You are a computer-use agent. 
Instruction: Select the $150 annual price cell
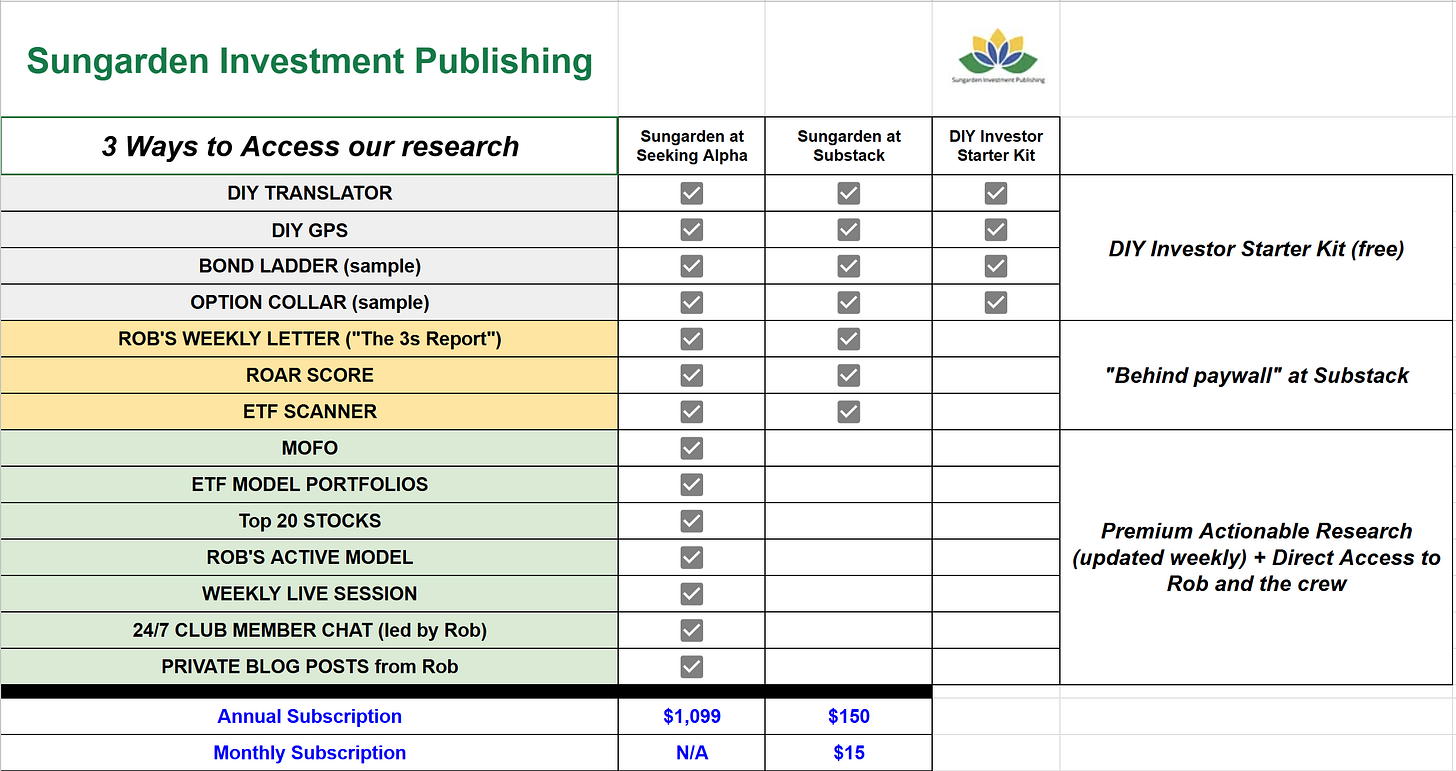coord(849,716)
